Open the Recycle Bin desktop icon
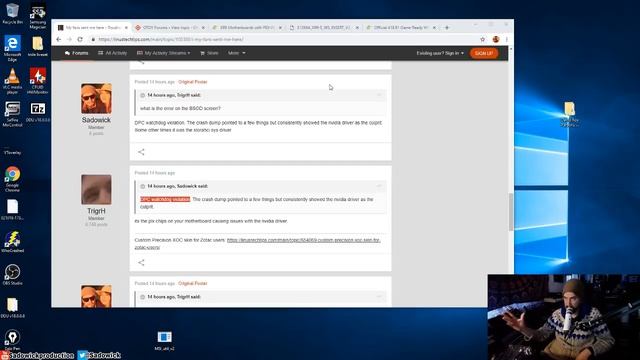 (x=12, y=13)
